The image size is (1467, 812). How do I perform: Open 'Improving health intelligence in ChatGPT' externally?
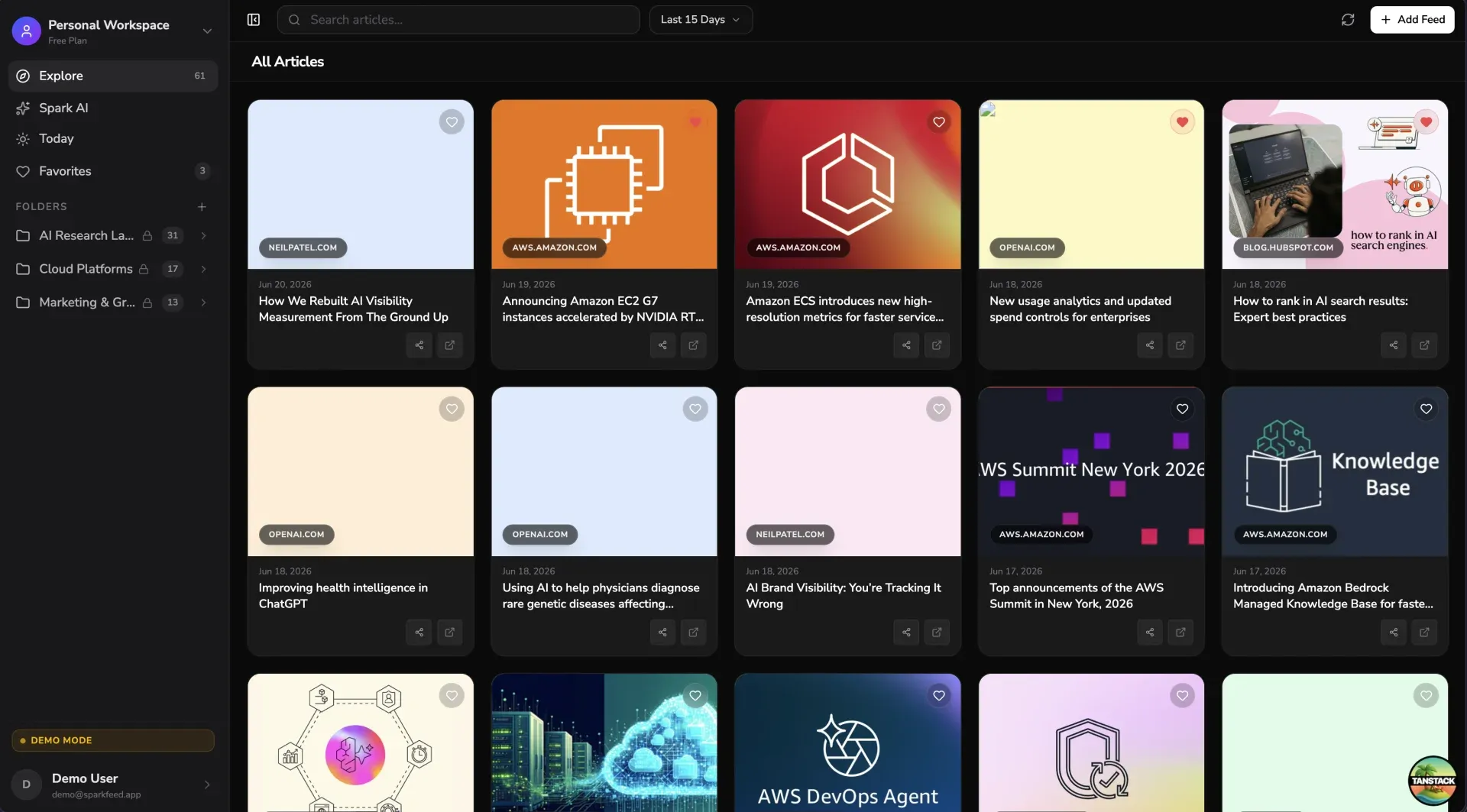point(450,632)
